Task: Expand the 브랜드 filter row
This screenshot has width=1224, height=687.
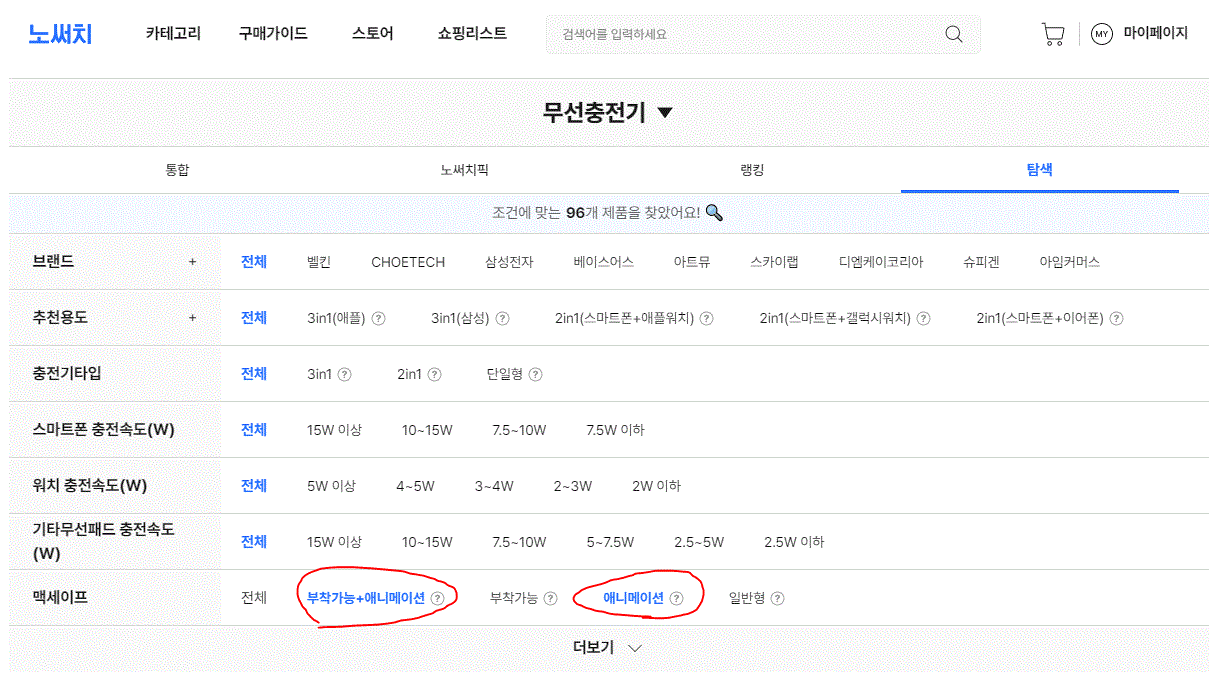Action: 193,262
